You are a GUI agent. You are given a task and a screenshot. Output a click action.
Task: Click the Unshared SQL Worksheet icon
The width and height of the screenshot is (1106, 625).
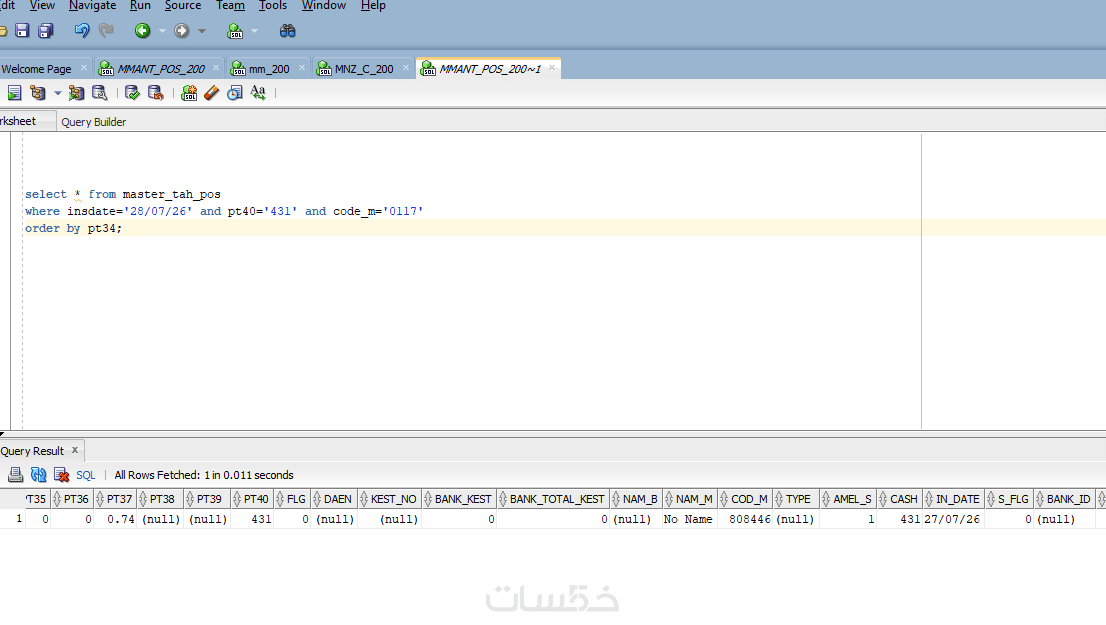pos(188,92)
